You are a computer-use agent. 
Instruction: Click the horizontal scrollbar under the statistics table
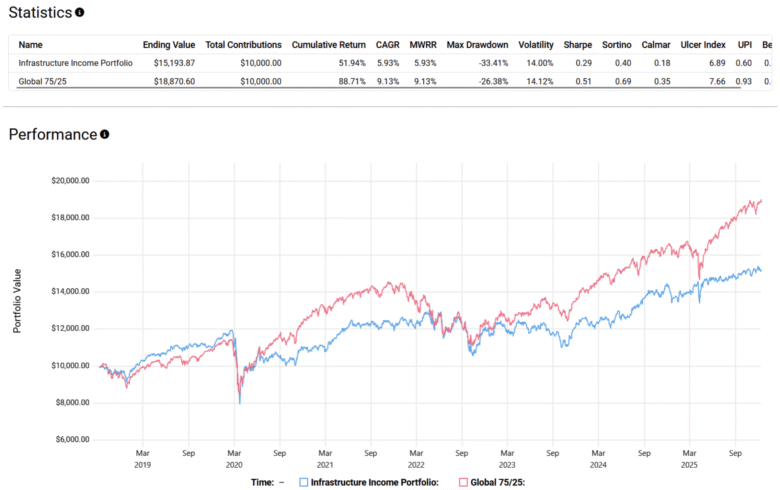click(x=380, y=88)
